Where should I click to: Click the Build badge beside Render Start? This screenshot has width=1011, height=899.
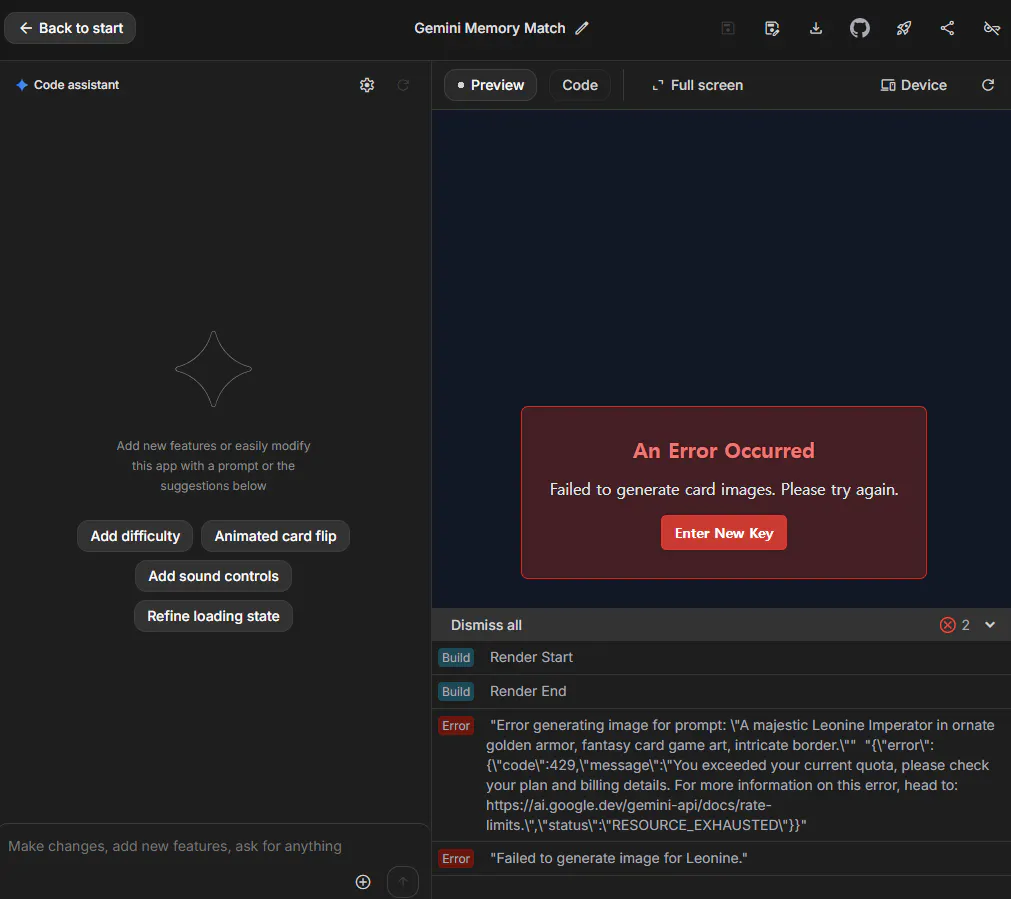tap(456, 657)
